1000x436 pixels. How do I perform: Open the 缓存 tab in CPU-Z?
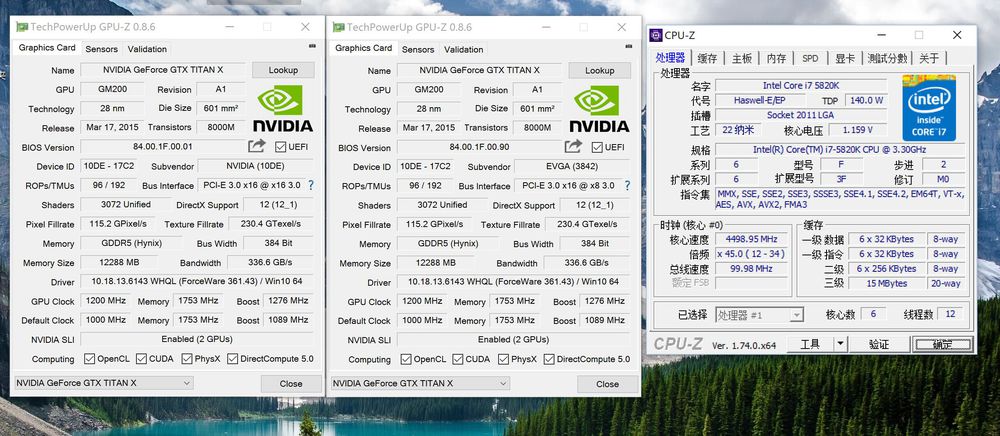pos(707,58)
